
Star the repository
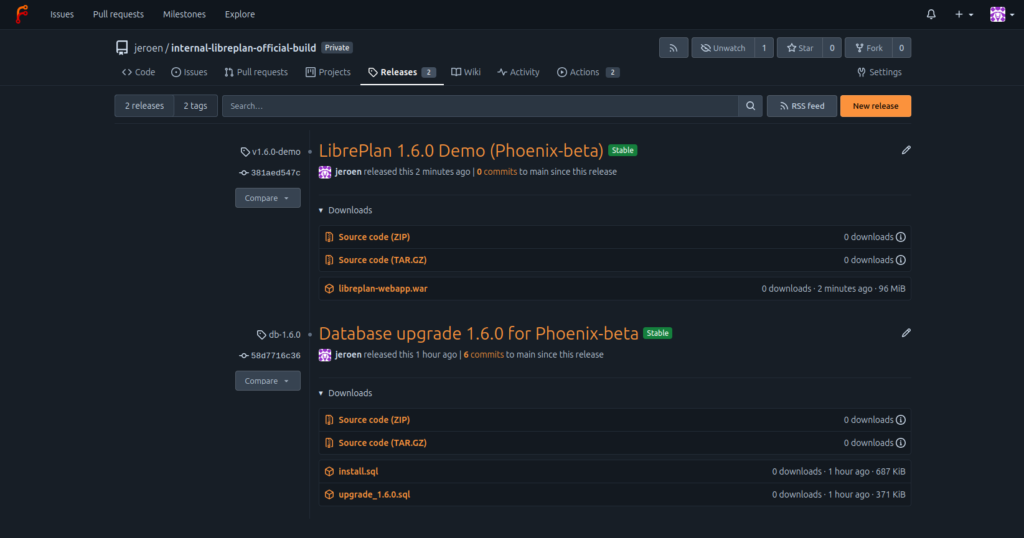point(798,48)
